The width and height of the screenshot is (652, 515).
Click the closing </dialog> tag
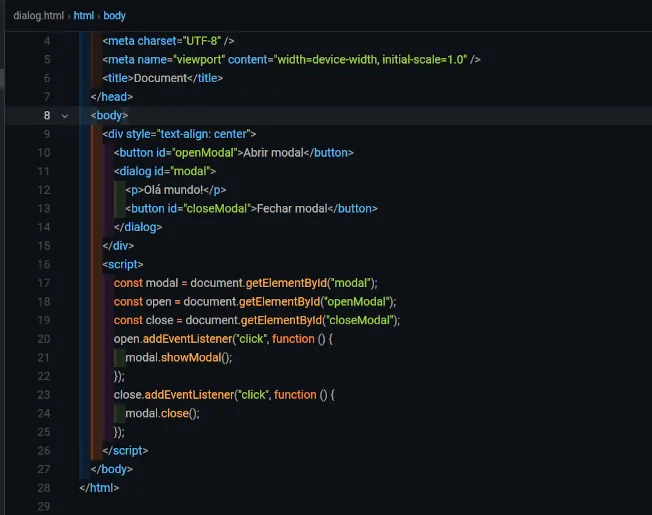138,227
